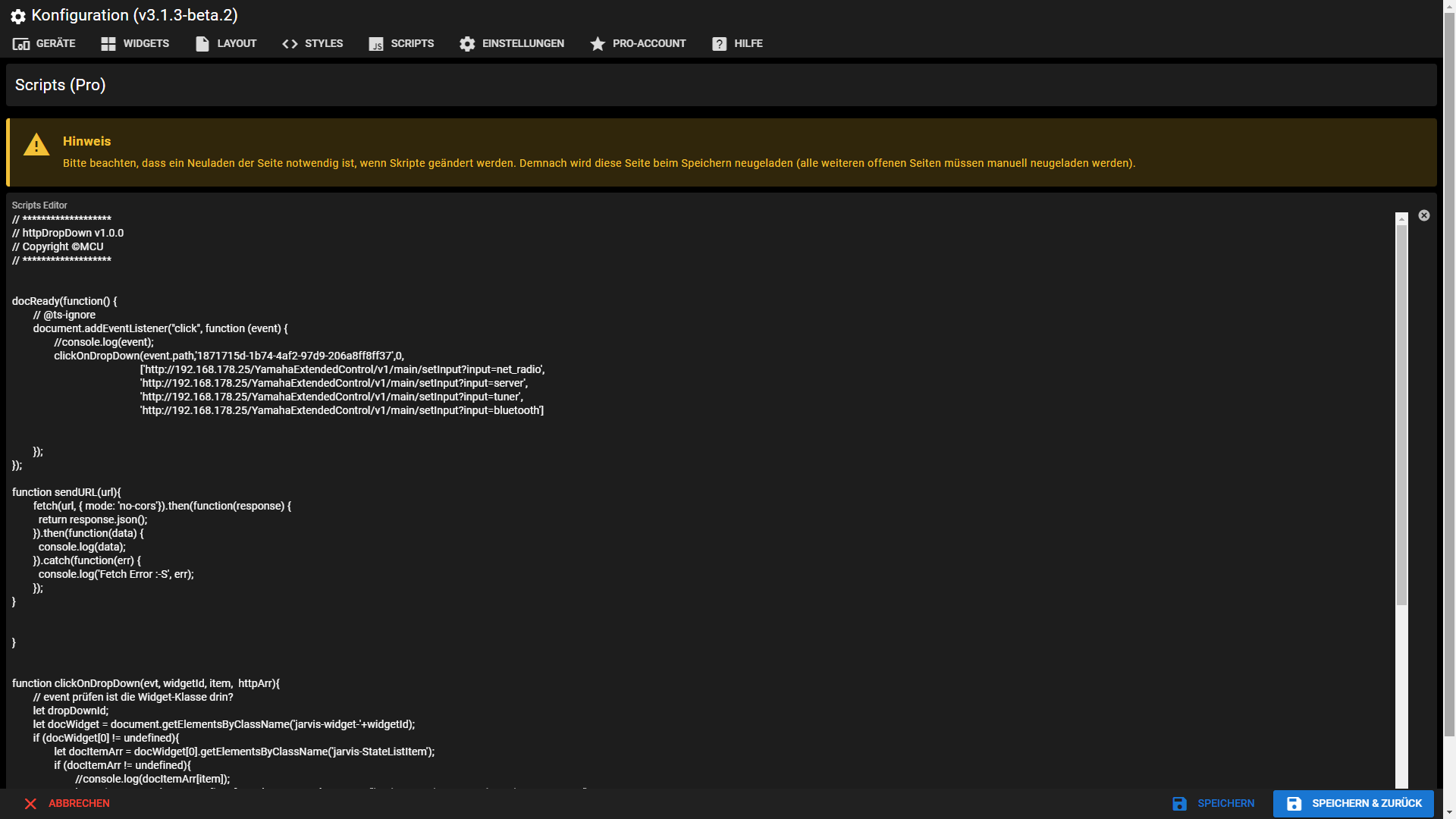Viewport: 1456px width, 819px height.
Task: Click the SPEICHERN & ZURÜCK button
Action: click(x=1354, y=804)
